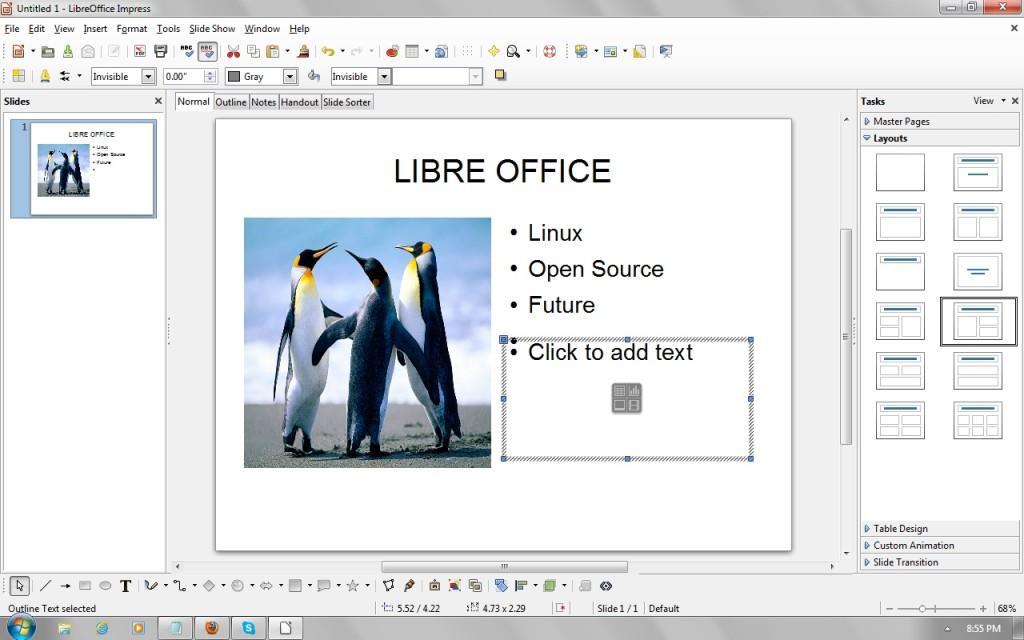Cut the selection with the scissors icon

tap(233, 52)
